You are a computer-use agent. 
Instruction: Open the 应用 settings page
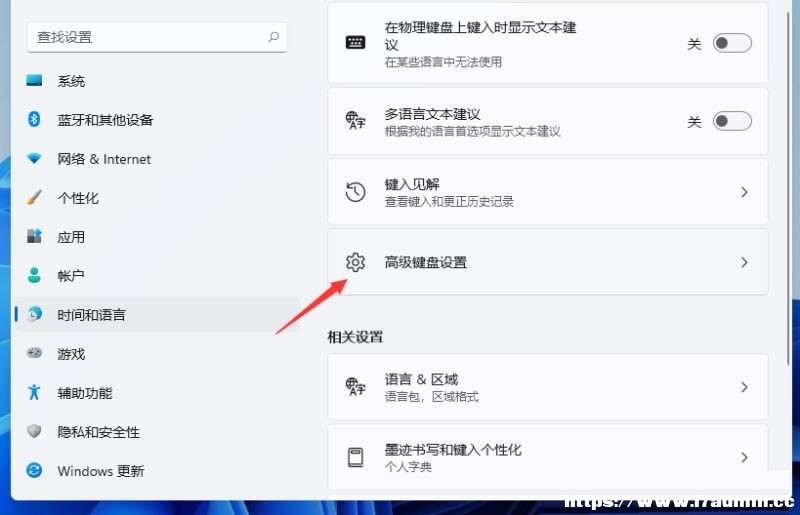click(x=157, y=236)
